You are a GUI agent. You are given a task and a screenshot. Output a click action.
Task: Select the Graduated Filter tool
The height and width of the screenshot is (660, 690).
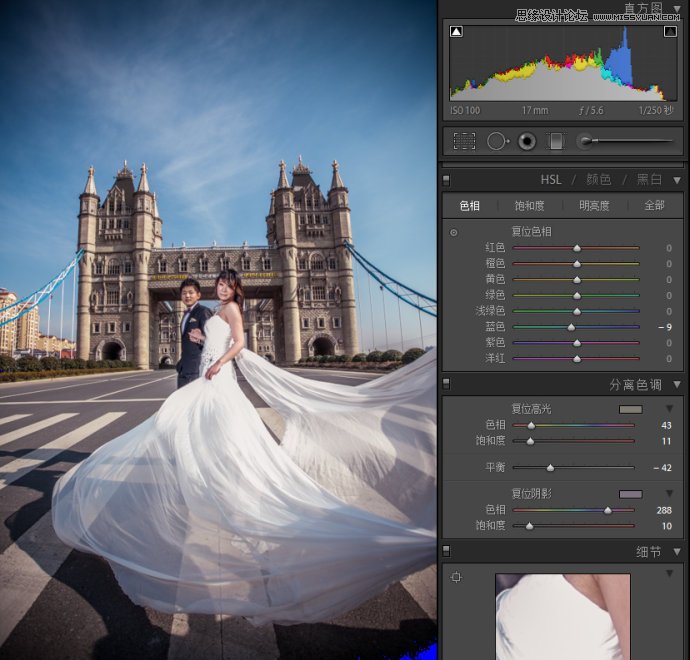pos(556,142)
